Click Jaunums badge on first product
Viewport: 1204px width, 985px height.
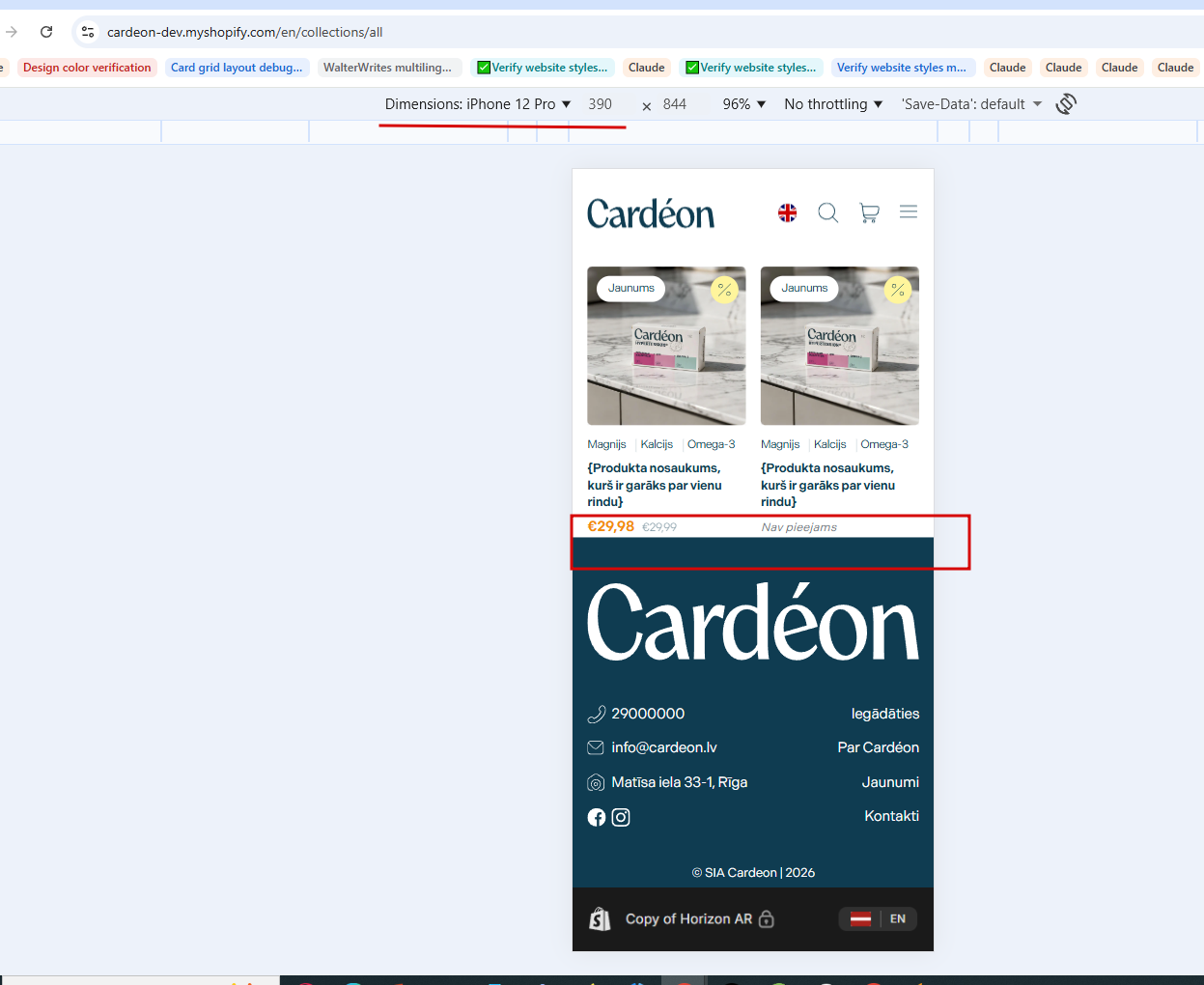pyautogui.click(x=631, y=288)
